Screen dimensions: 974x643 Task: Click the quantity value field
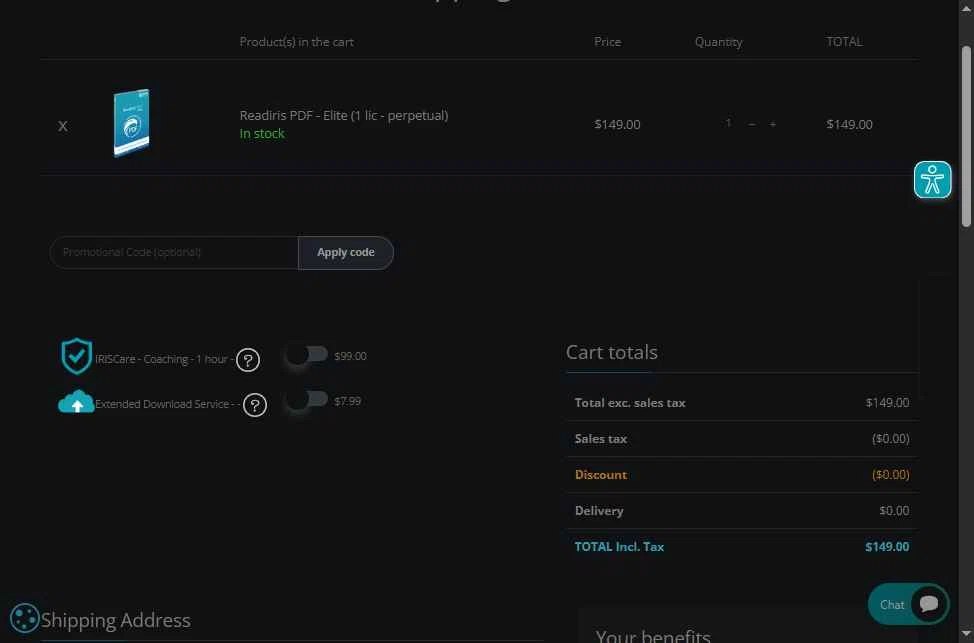point(728,123)
